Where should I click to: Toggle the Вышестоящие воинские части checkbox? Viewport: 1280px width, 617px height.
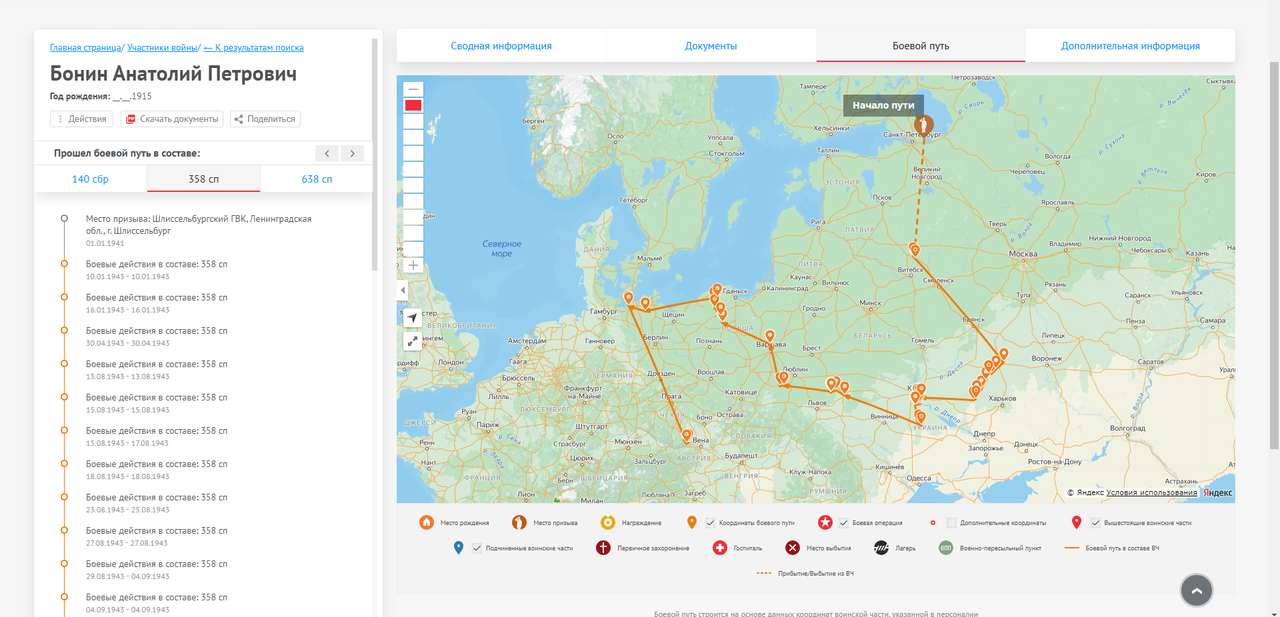click(x=1096, y=522)
